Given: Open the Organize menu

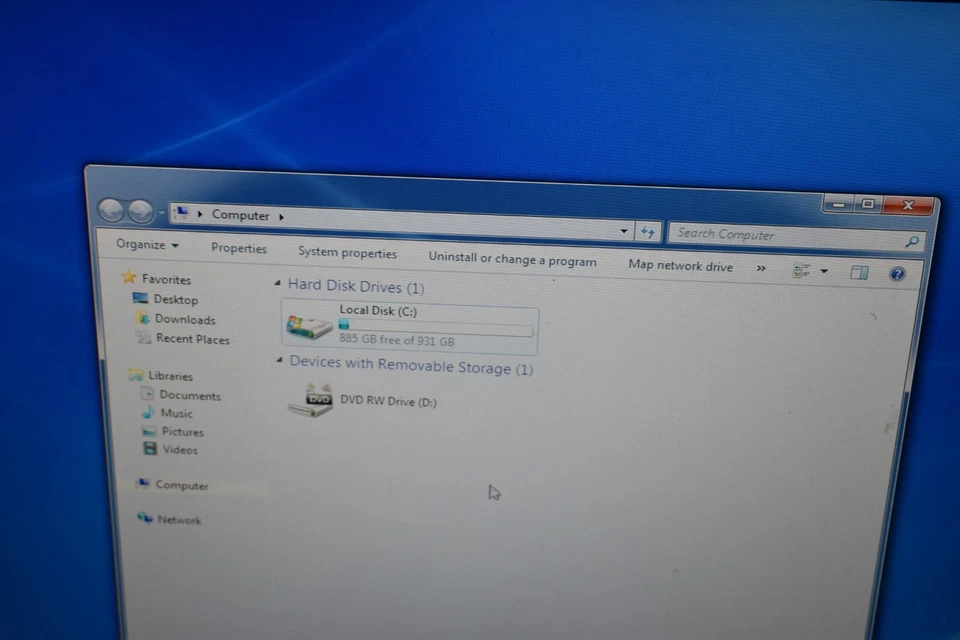Looking at the screenshot, I should [x=145, y=245].
